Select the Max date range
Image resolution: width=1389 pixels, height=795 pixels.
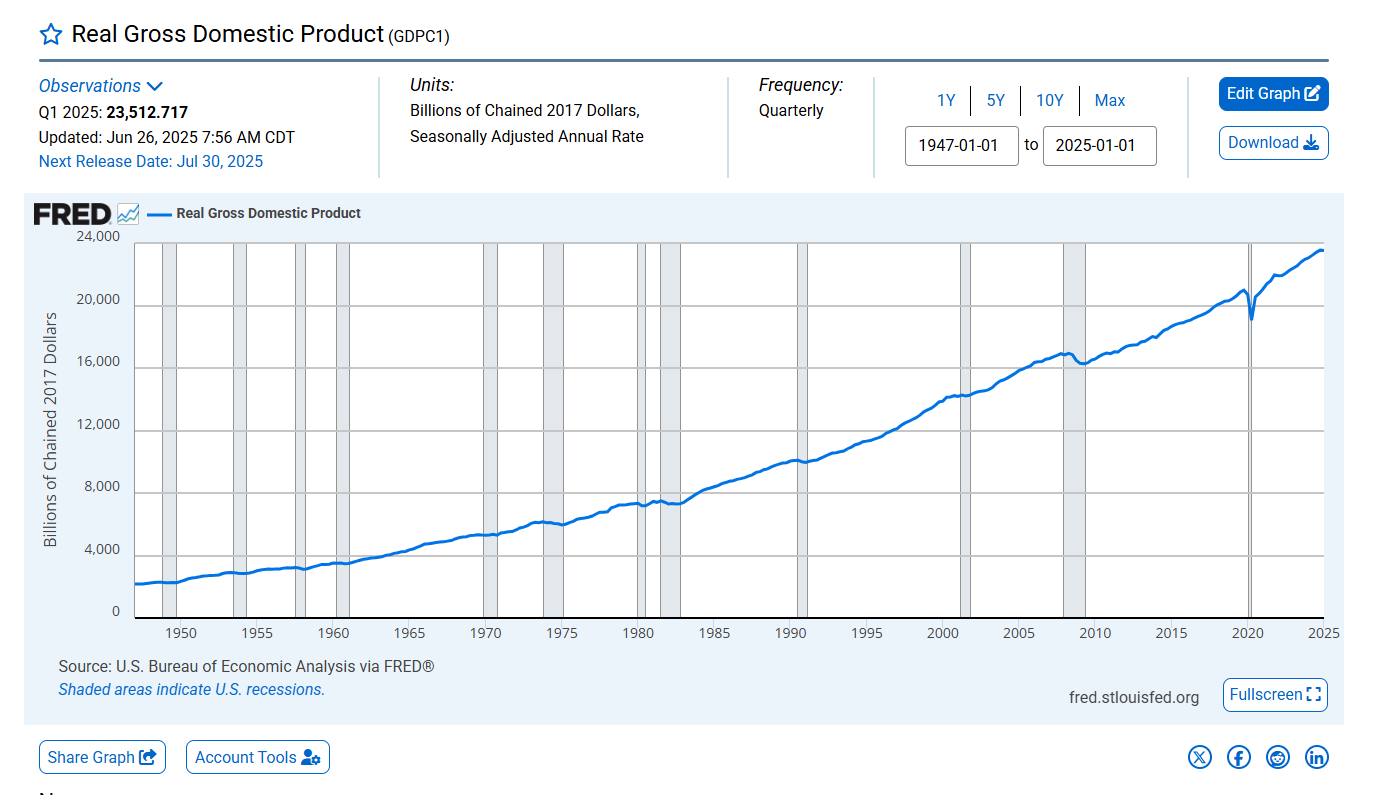click(x=1109, y=100)
